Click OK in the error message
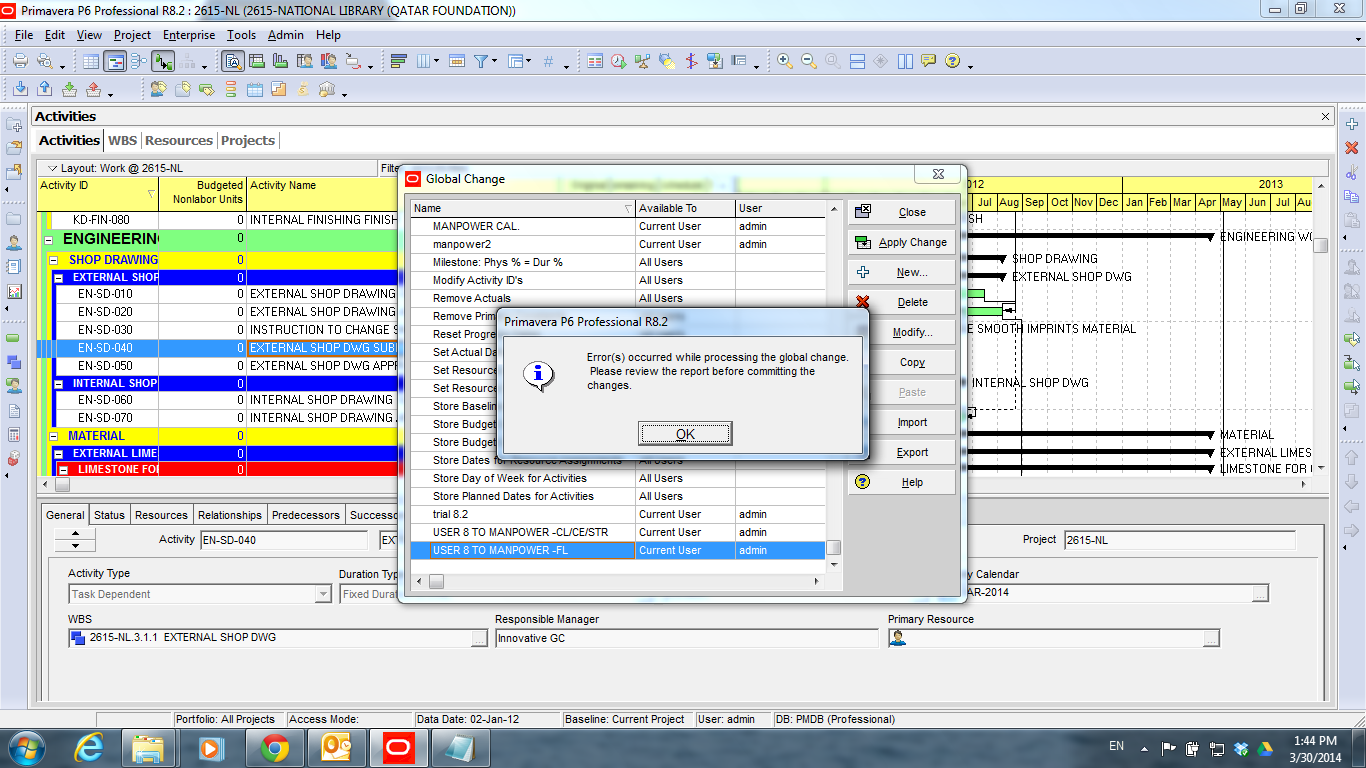Viewport: 1366px width, 768px height. (x=685, y=433)
